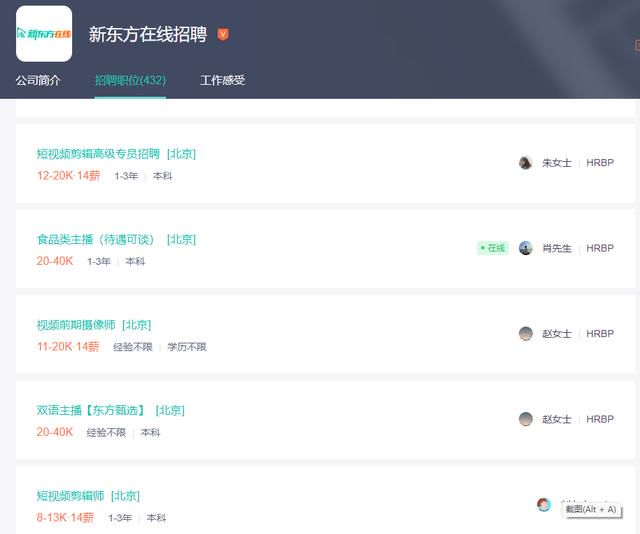Screen dimensions: 640x534
Task: Click recruiter name 肖先生
Action: tap(557, 248)
